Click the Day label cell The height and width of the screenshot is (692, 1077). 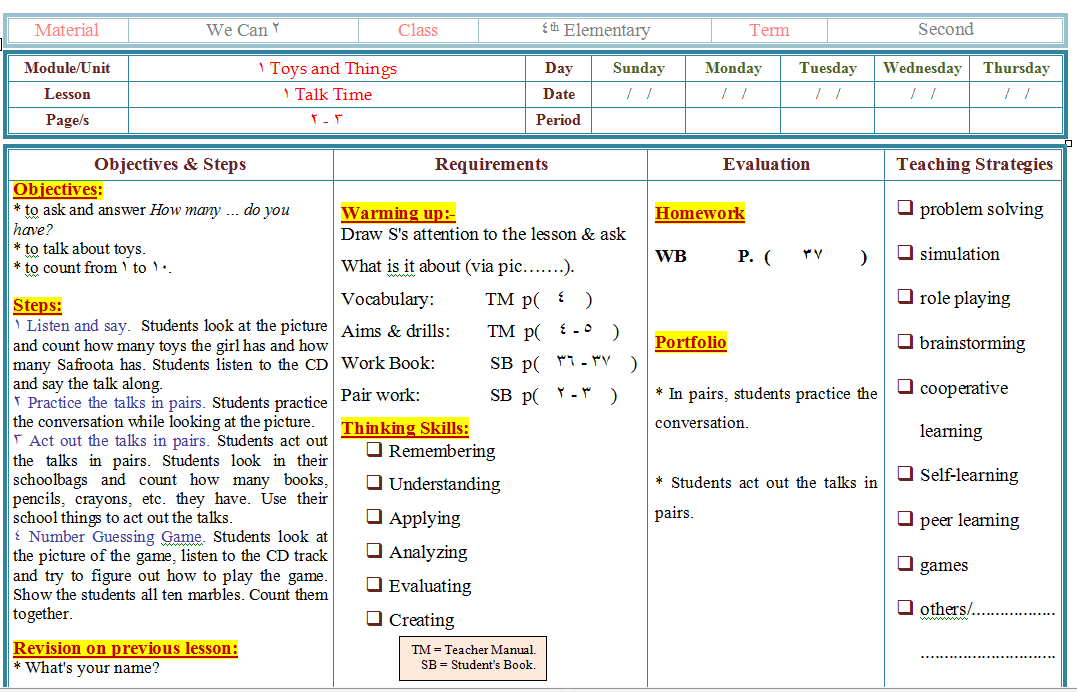(558, 68)
